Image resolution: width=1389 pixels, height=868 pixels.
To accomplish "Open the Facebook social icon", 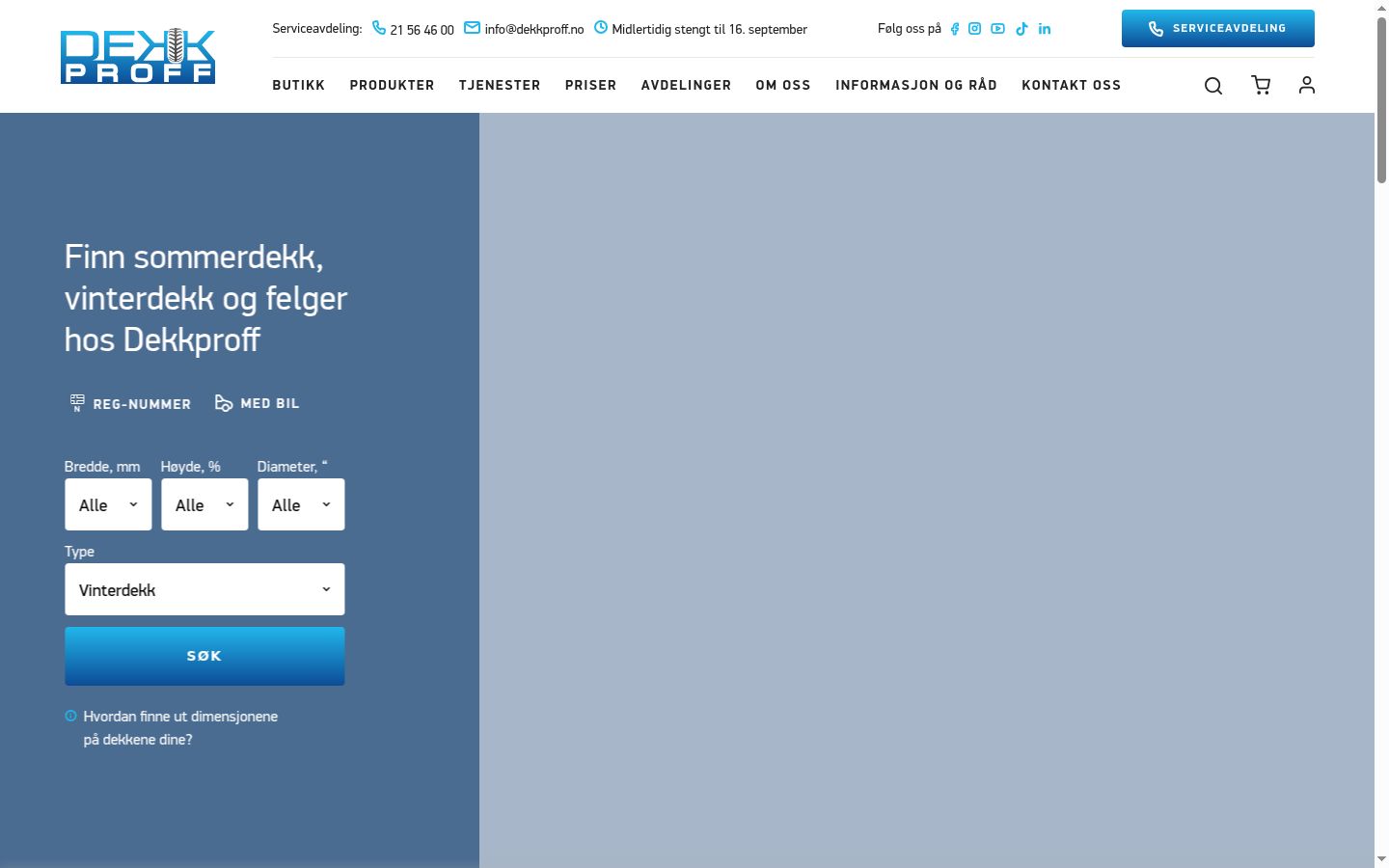I will 955,29.
